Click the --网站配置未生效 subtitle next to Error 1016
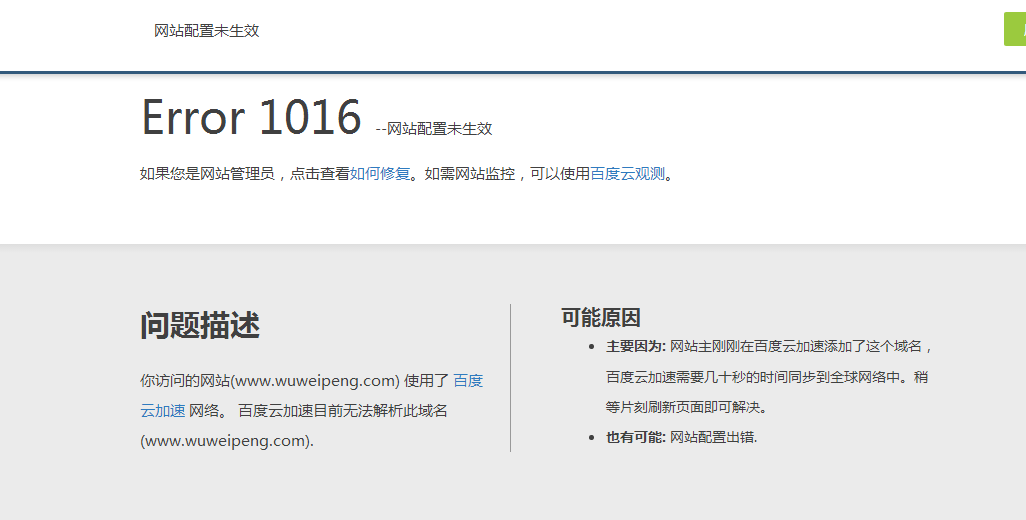This screenshot has height=520, width=1026. point(434,129)
